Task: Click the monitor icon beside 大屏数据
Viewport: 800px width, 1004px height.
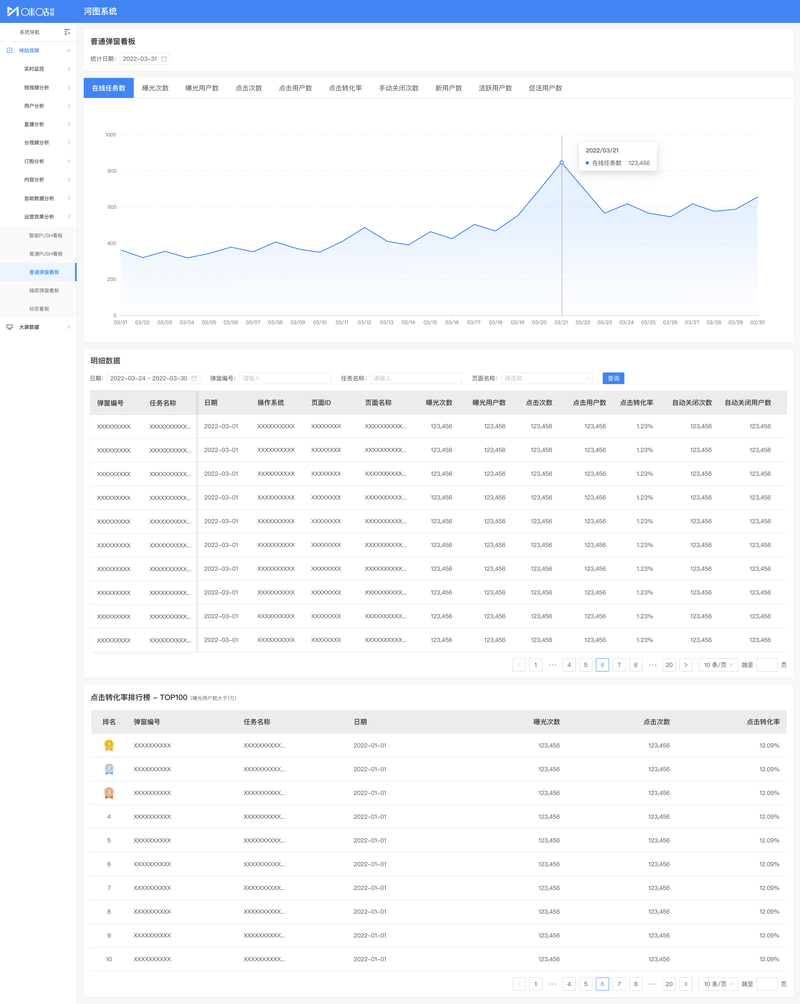Action: click(10, 327)
